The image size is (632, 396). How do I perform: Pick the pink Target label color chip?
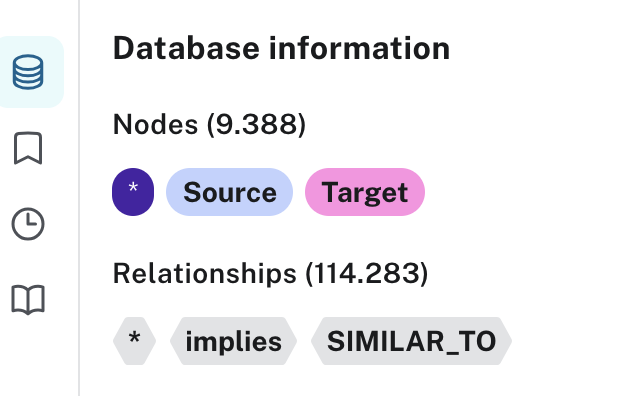point(365,192)
